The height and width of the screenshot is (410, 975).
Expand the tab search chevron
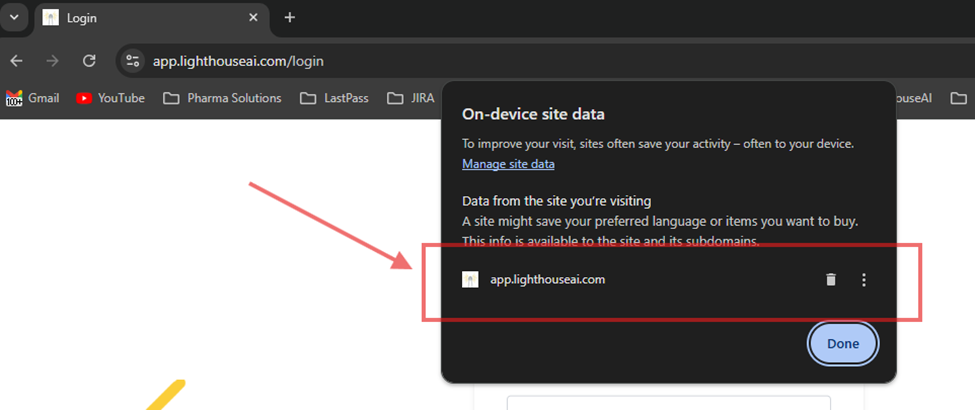click(14, 18)
